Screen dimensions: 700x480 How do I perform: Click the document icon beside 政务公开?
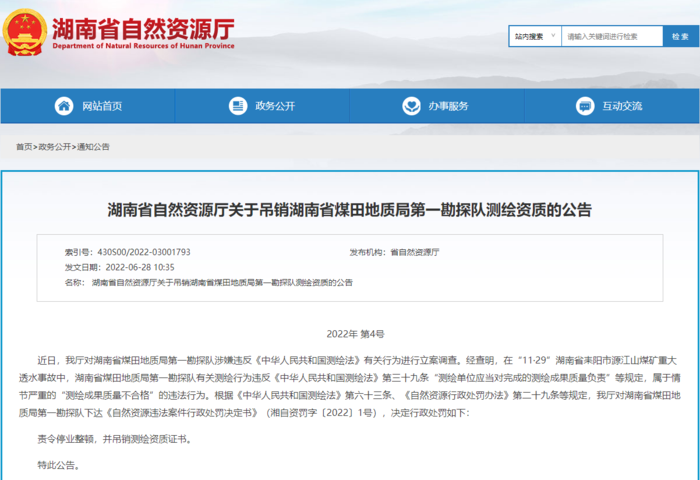pyautogui.click(x=238, y=106)
